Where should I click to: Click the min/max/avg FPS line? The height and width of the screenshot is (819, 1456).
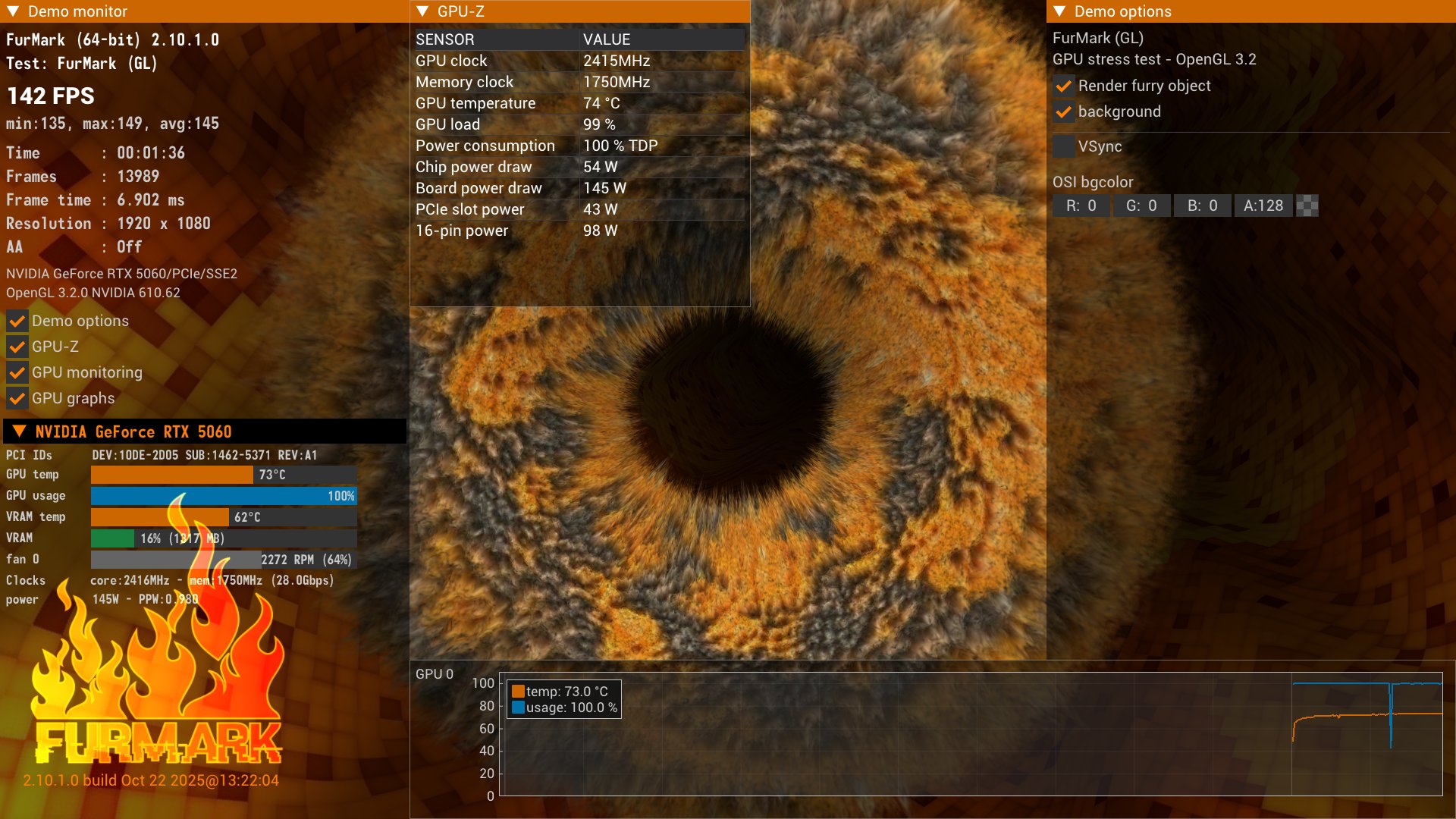point(112,124)
